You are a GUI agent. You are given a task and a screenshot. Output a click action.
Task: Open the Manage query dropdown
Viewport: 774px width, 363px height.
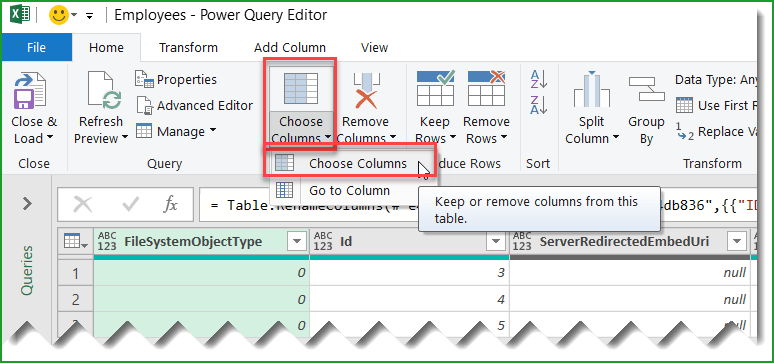(176, 131)
